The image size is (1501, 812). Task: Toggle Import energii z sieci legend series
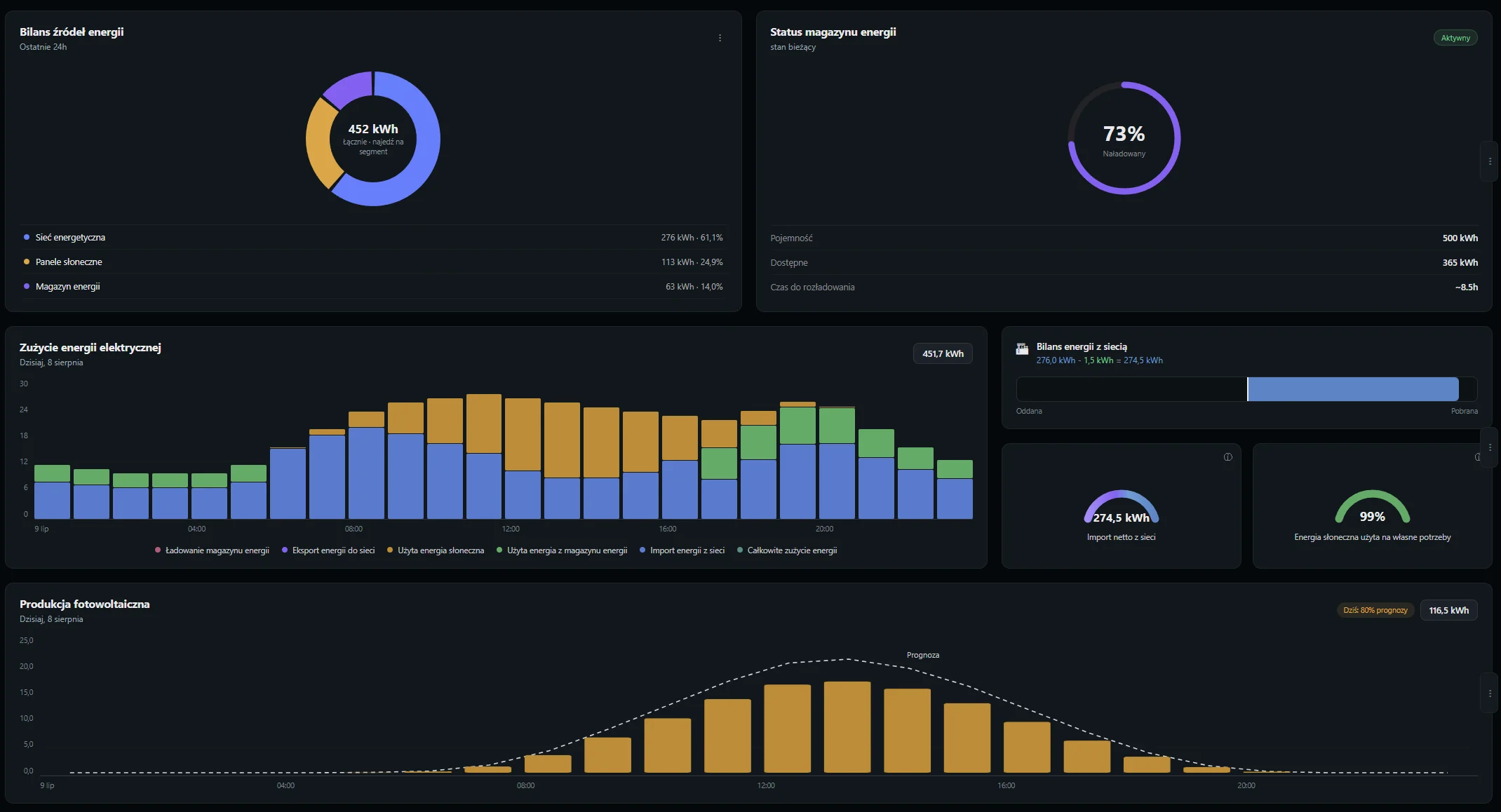click(x=682, y=550)
